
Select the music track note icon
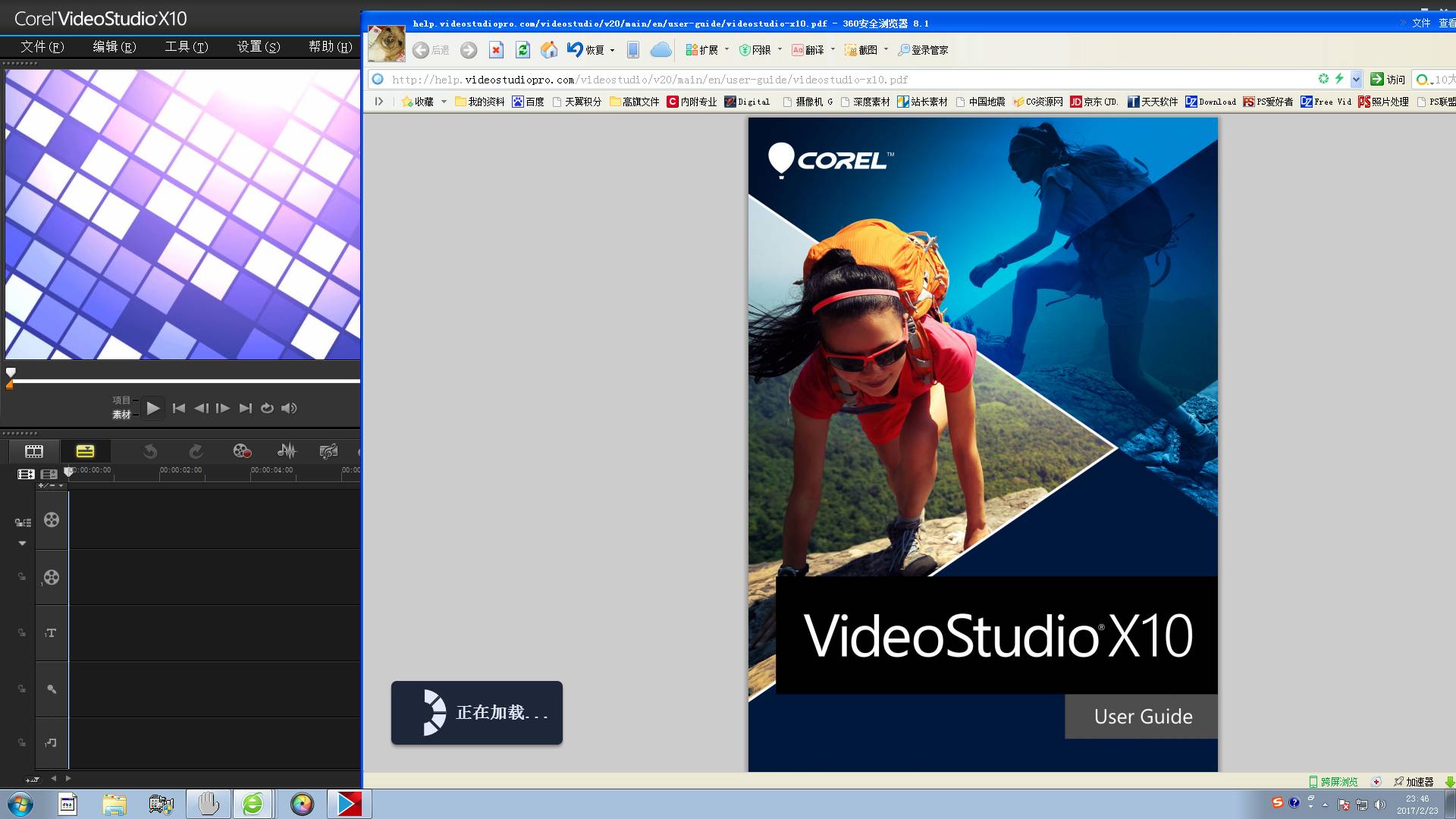pos(51,742)
